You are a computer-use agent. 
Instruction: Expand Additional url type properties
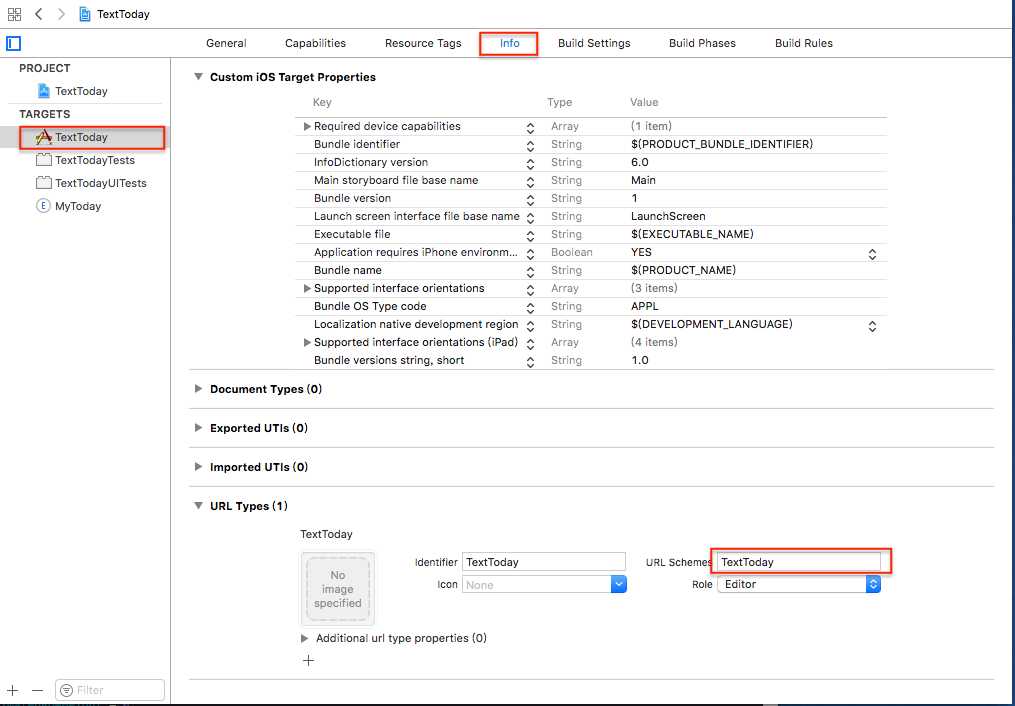[x=304, y=638]
